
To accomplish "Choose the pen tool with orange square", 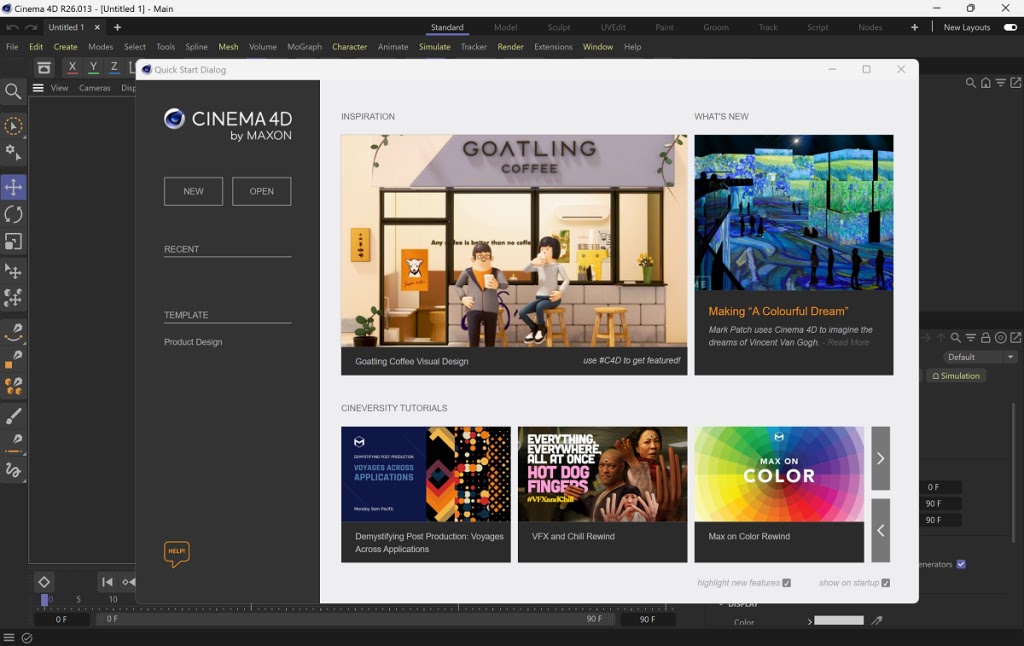I will click(x=13, y=359).
